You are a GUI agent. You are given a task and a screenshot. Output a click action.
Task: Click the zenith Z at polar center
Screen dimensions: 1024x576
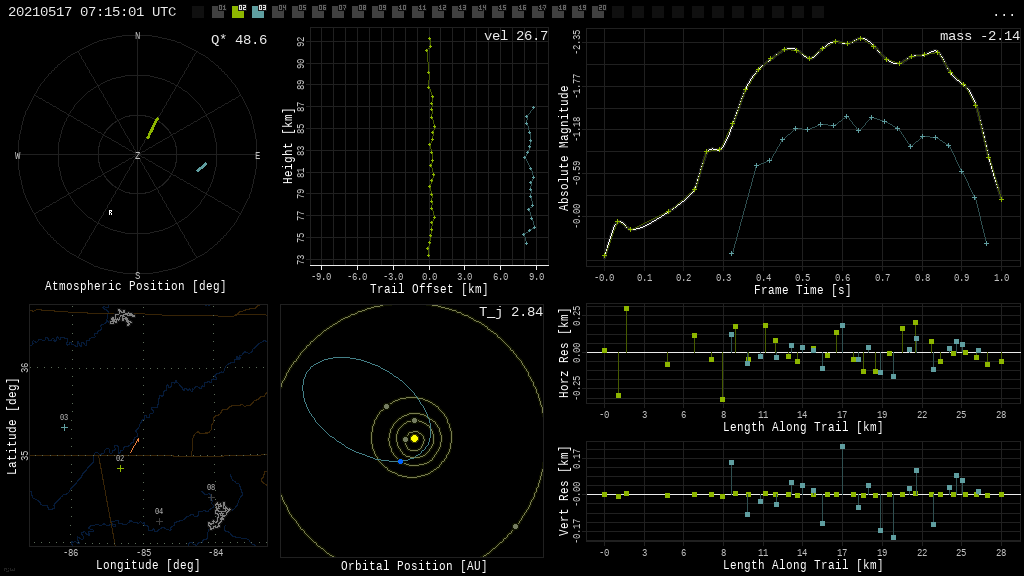pos(138,156)
